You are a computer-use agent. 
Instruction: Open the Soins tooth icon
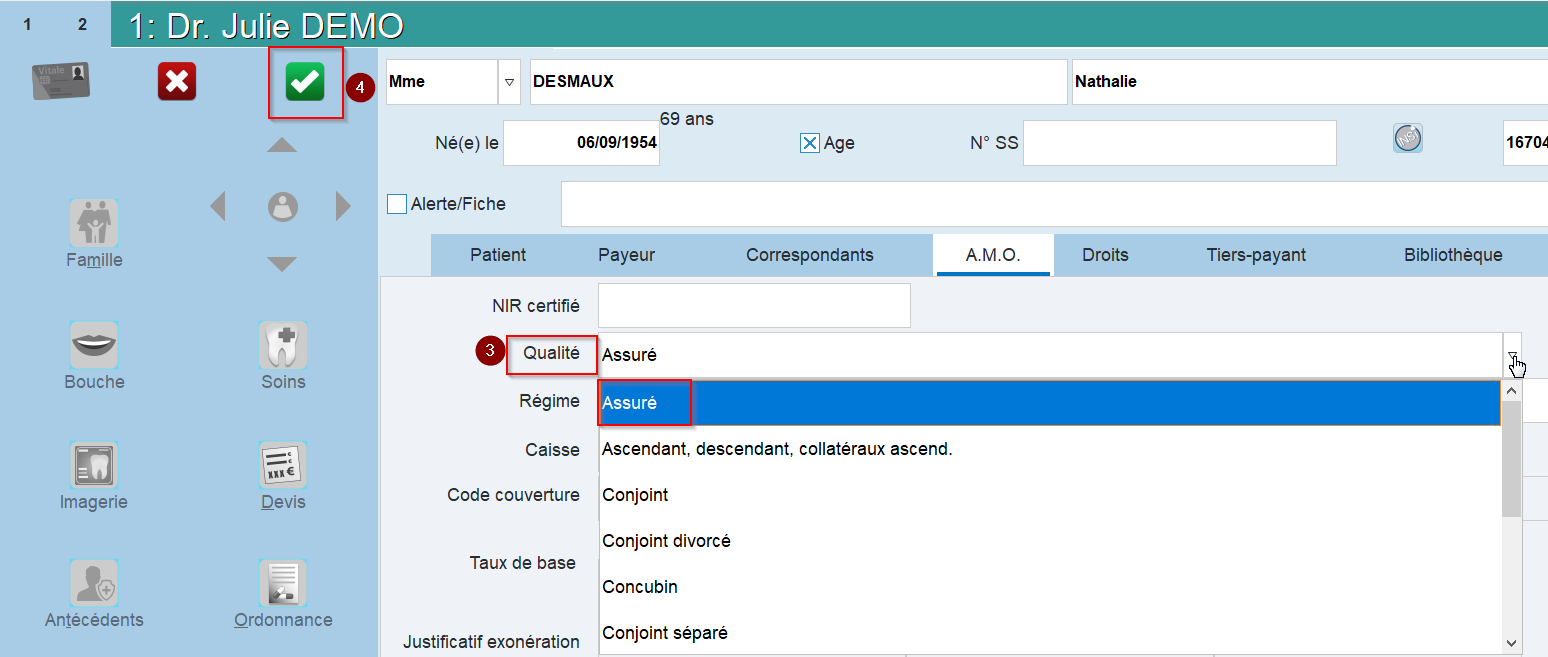pos(283,345)
